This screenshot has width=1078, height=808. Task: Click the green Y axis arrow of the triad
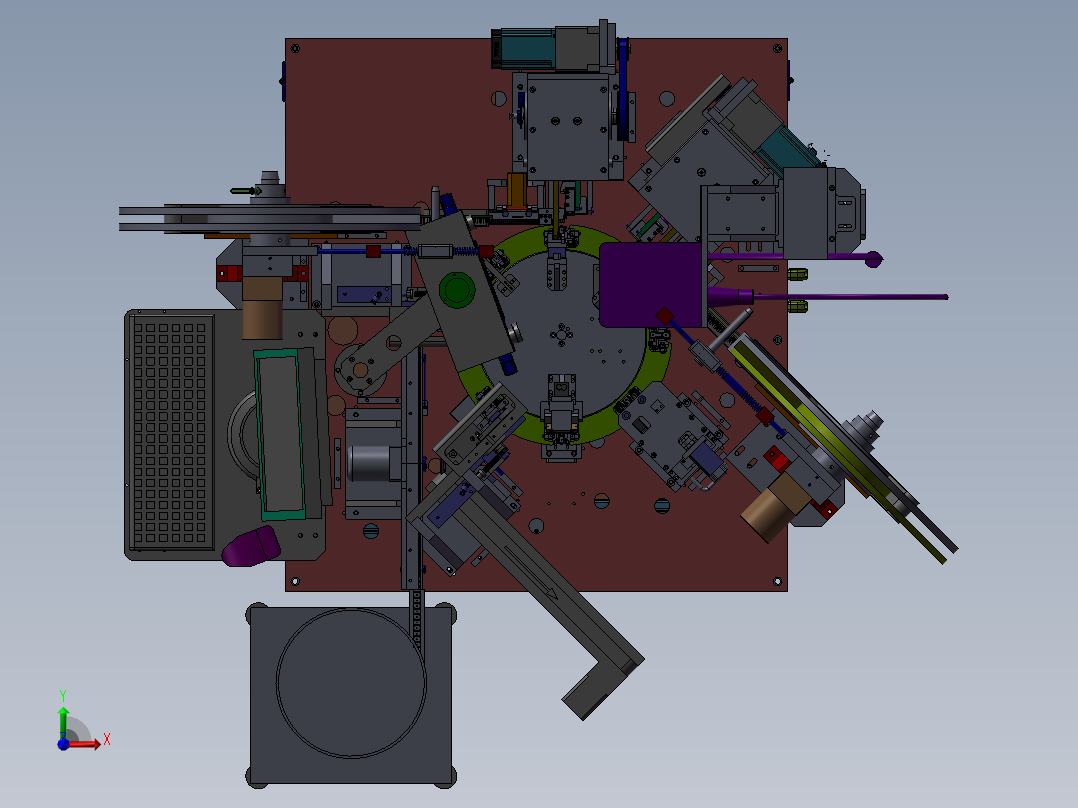coord(63,722)
